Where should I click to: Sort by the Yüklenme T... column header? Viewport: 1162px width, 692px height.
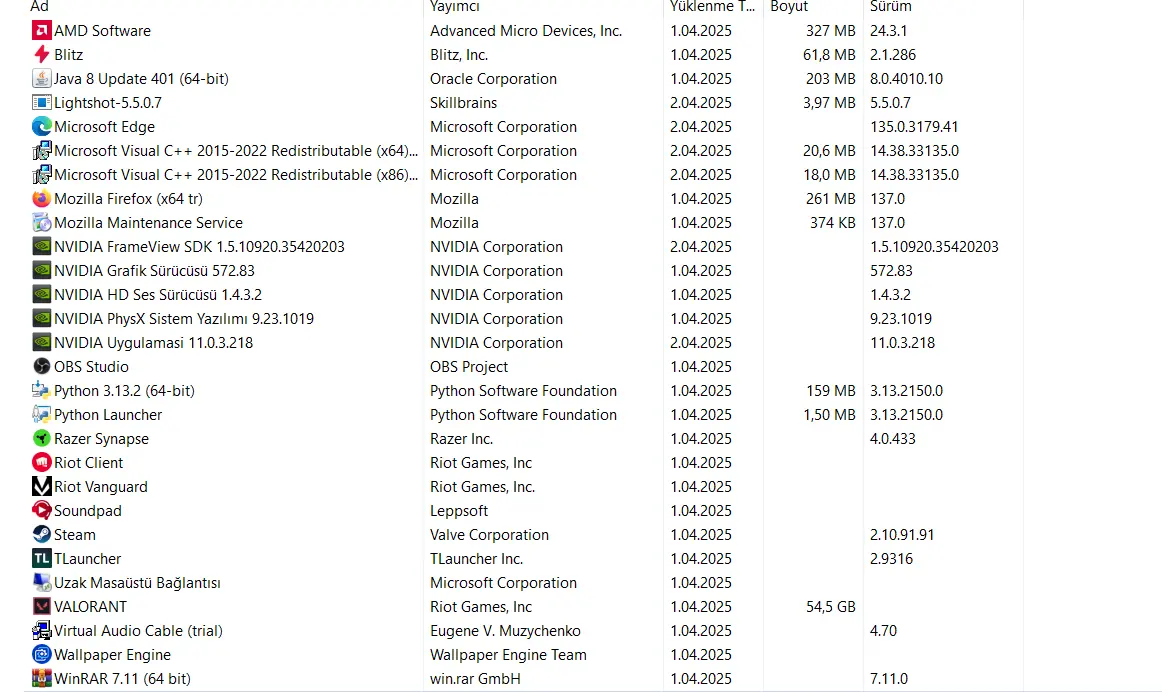(x=713, y=7)
